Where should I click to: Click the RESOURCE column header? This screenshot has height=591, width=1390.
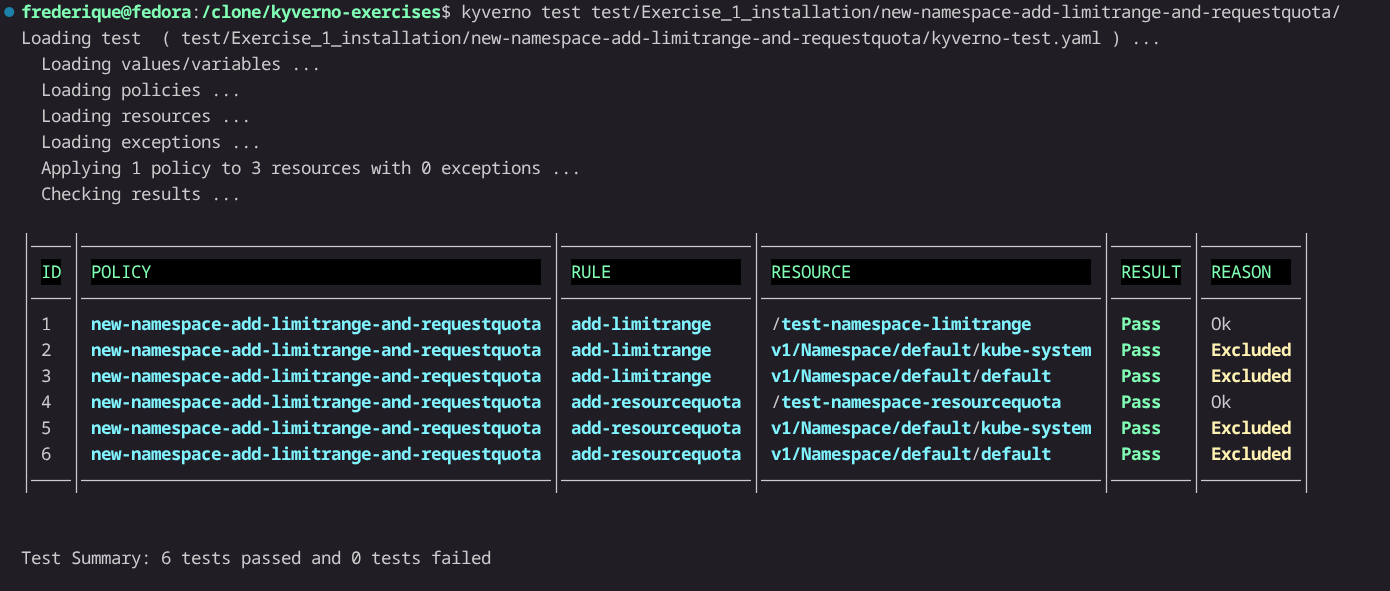click(931, 272)
